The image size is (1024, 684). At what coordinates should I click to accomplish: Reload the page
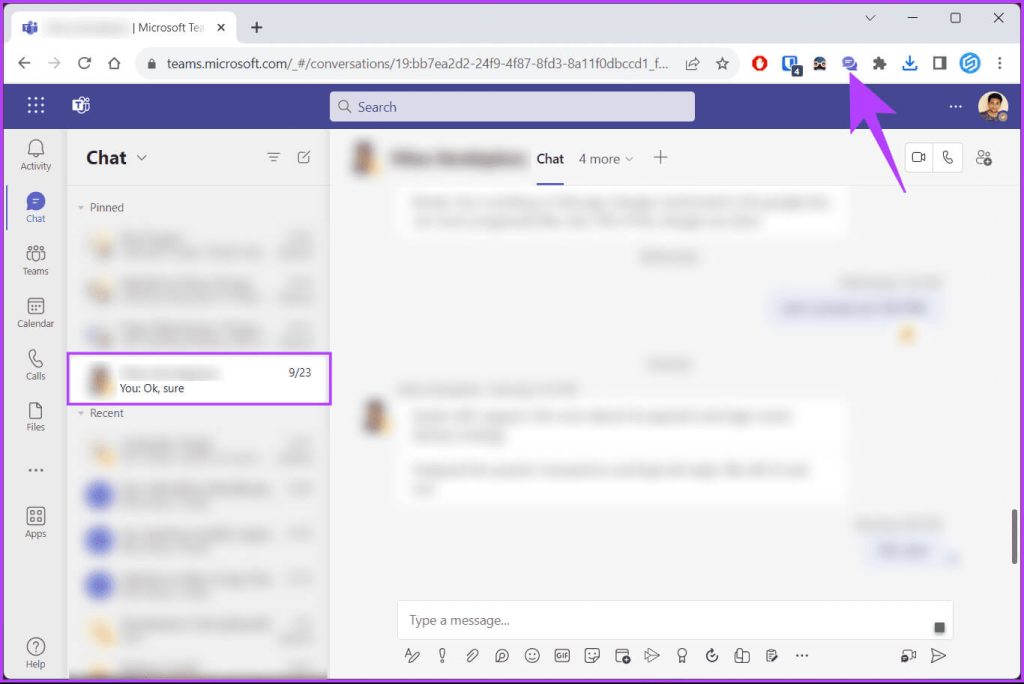[84, 63]
